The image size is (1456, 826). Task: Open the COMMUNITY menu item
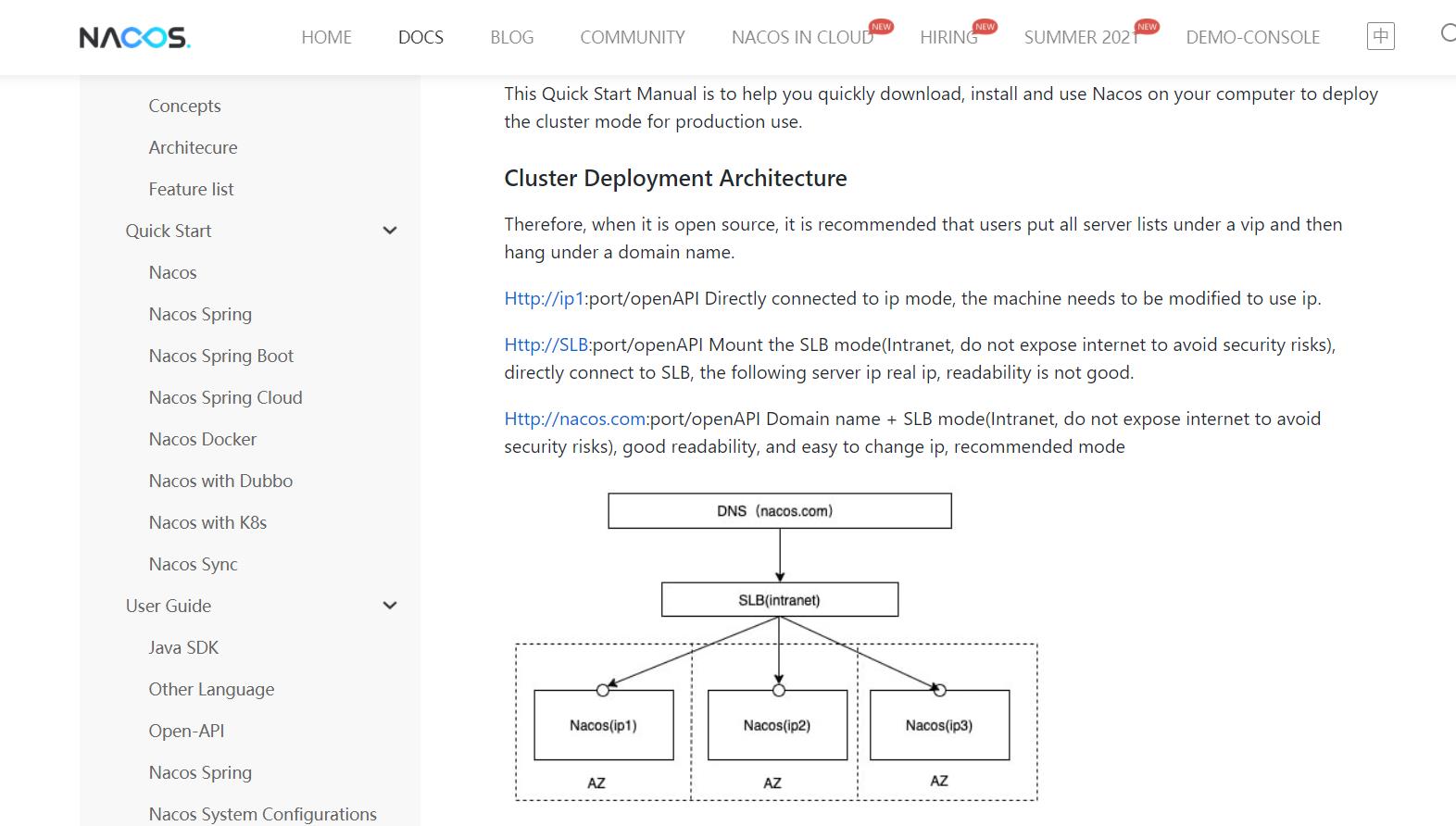tap(633, 37)
